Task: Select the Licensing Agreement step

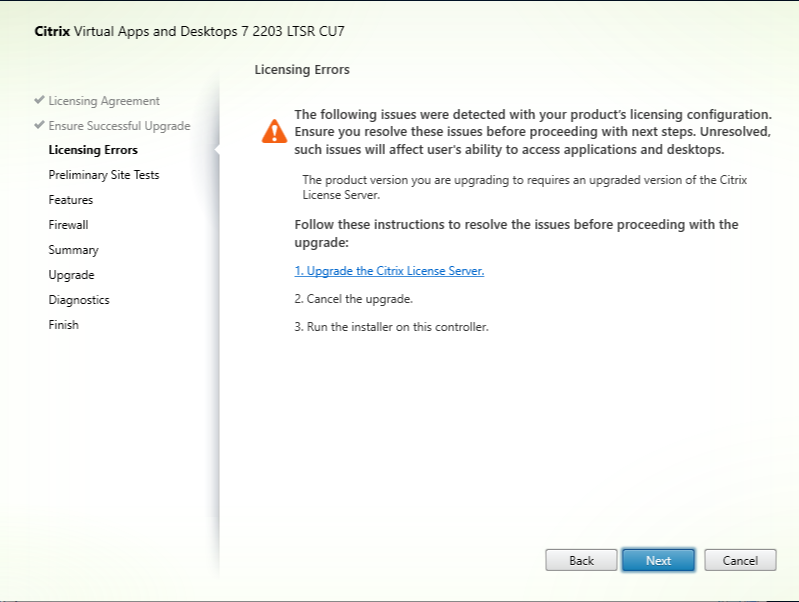Action: pyautogui.click(x=104, y=101)
